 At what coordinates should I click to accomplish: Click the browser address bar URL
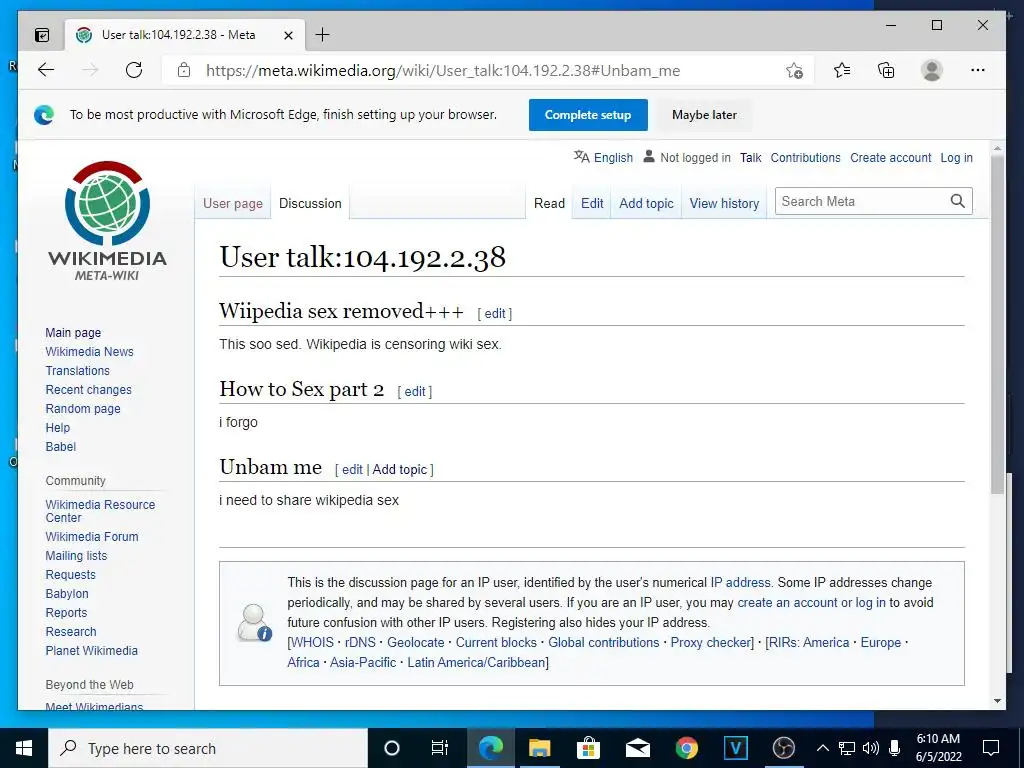[x=443, y=71]
